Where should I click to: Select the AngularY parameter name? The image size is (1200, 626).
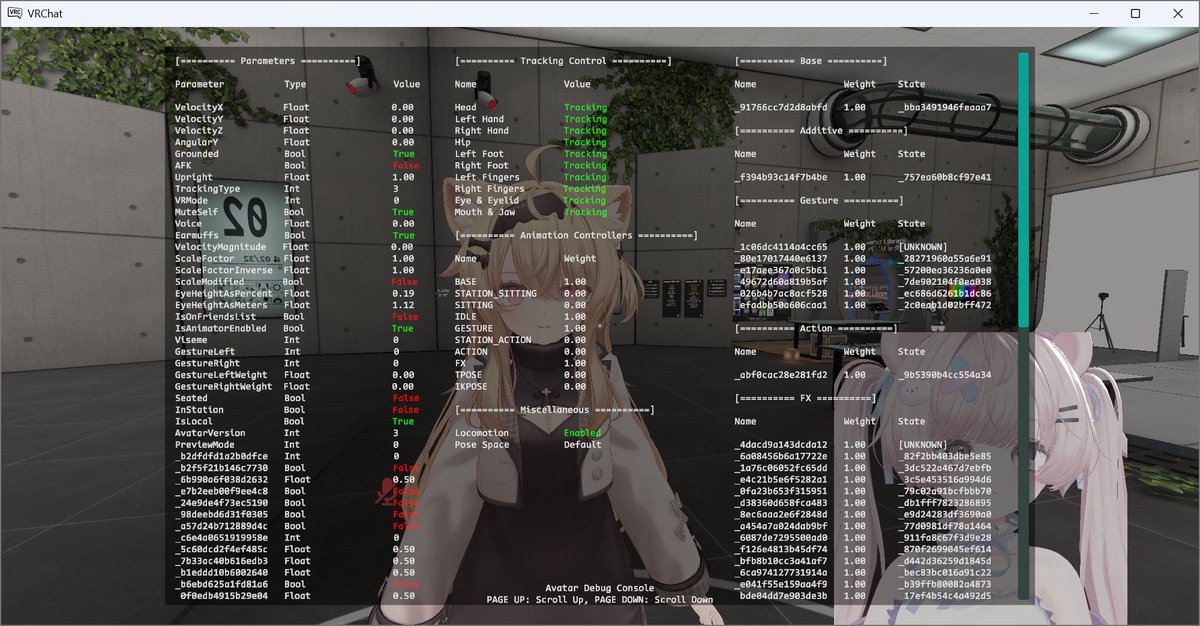coord(196,142)
